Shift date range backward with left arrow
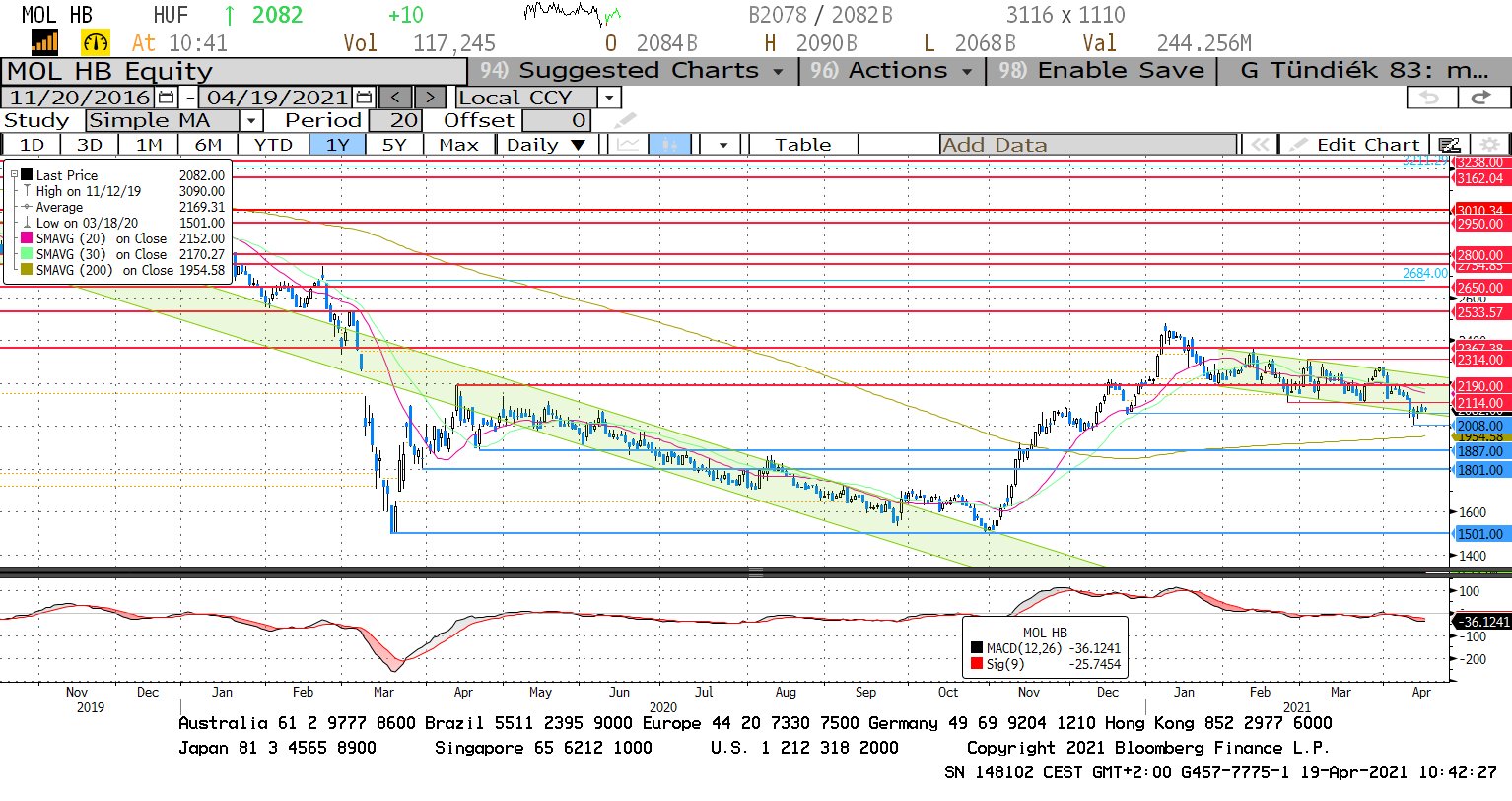Screen dimensions: 1512x801 click(x=395, y=98)
